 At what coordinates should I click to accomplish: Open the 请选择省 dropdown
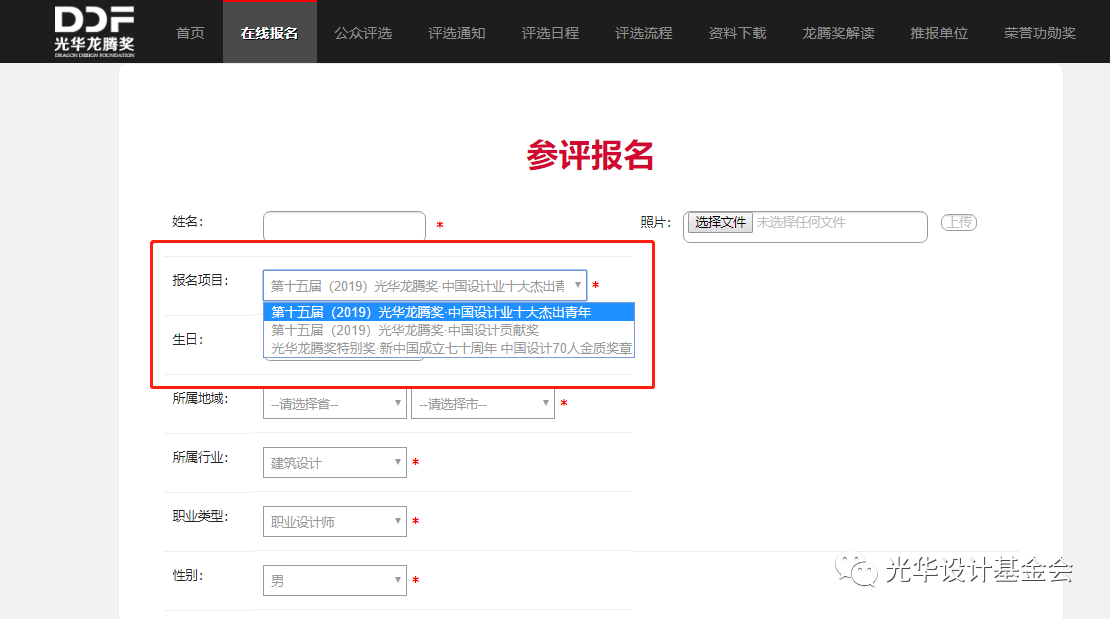[x=335, y=404]
